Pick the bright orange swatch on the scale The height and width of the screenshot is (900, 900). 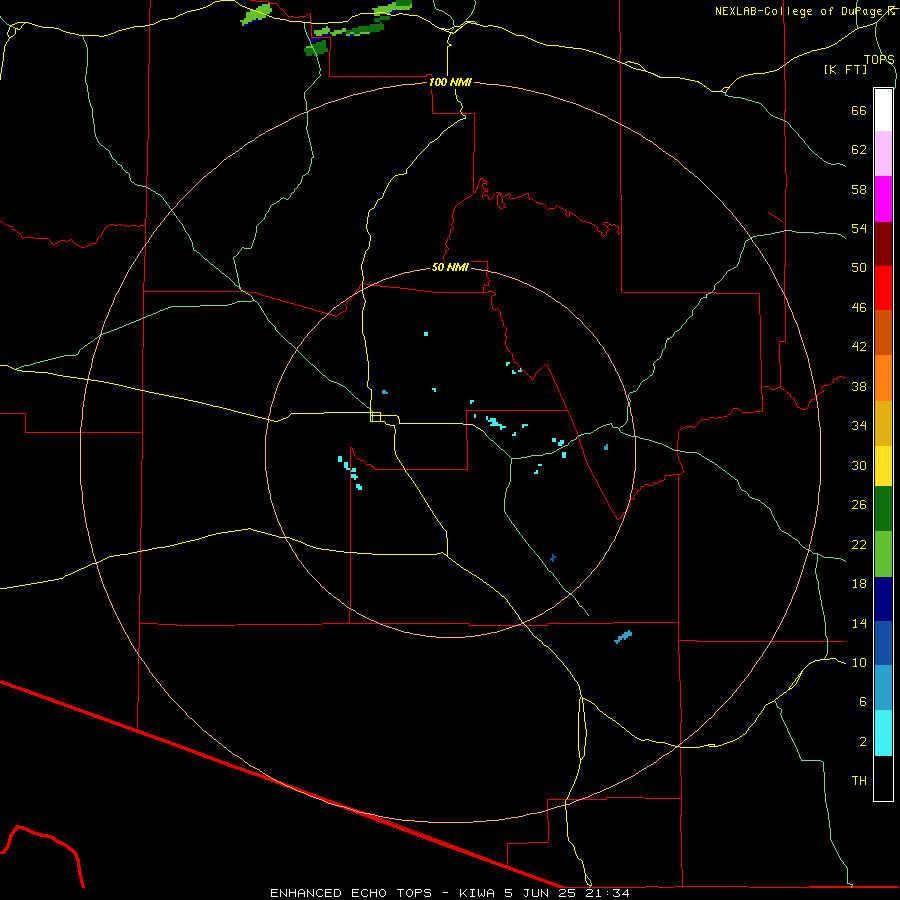pyautogui.click(x=883, y=378)
